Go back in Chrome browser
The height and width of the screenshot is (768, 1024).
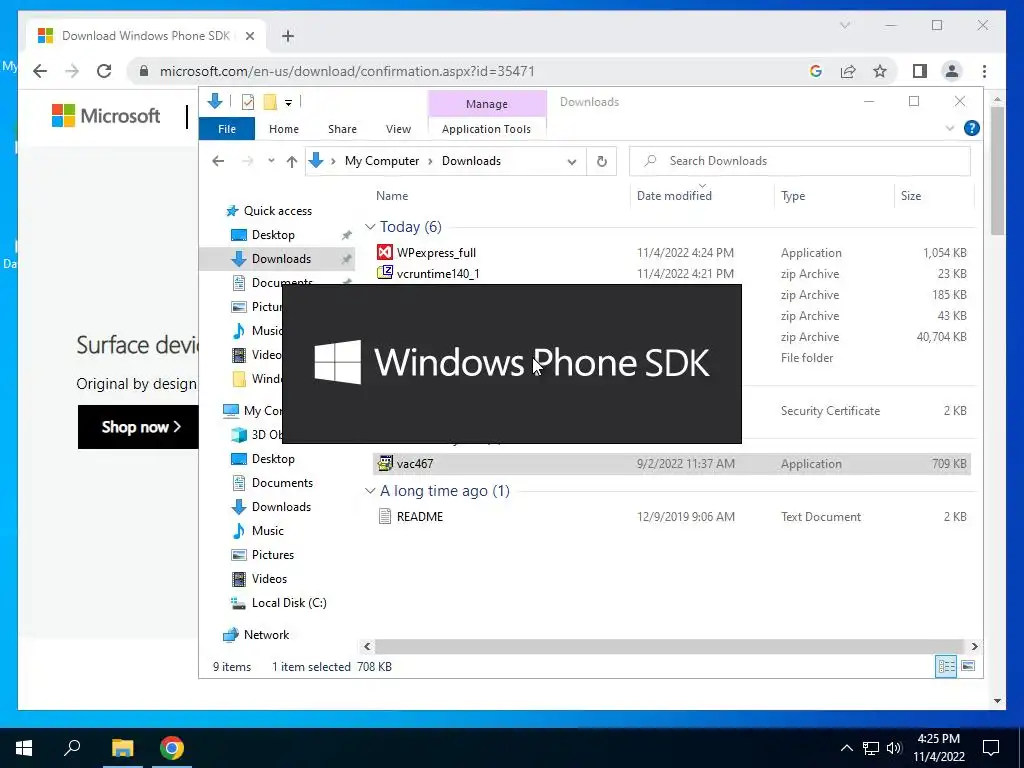pyautogui.click(x=40, y=71)
